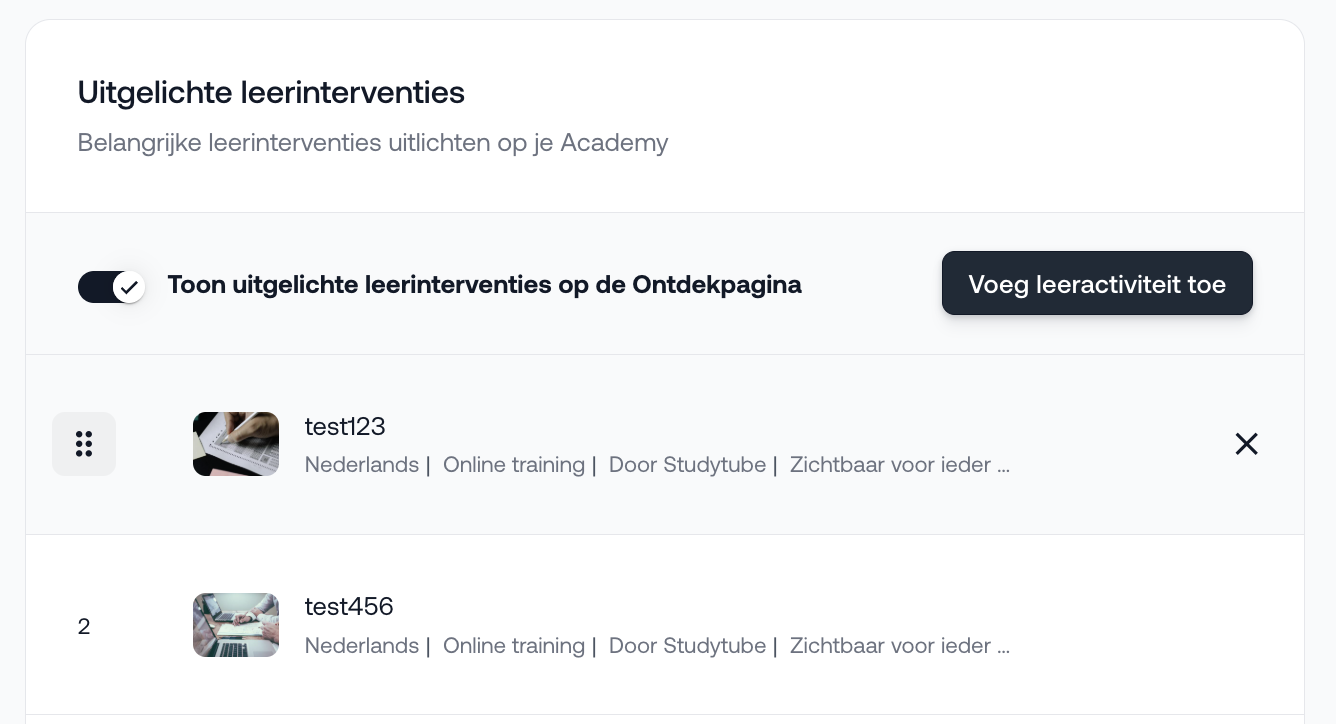The image size is (1336, 724).
Task: Click 'Online training' under test456
Action: click(514, 646)
